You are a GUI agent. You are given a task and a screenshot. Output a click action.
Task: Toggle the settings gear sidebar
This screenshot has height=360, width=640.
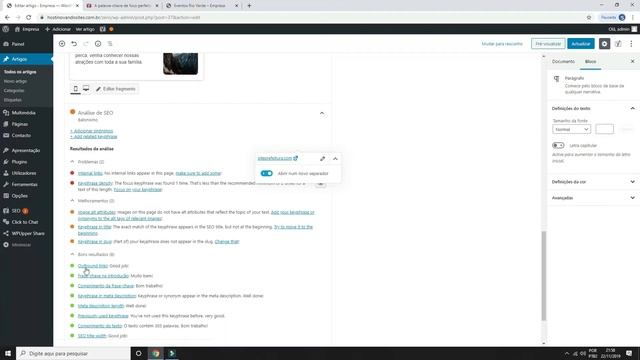(x=604, y=44)
